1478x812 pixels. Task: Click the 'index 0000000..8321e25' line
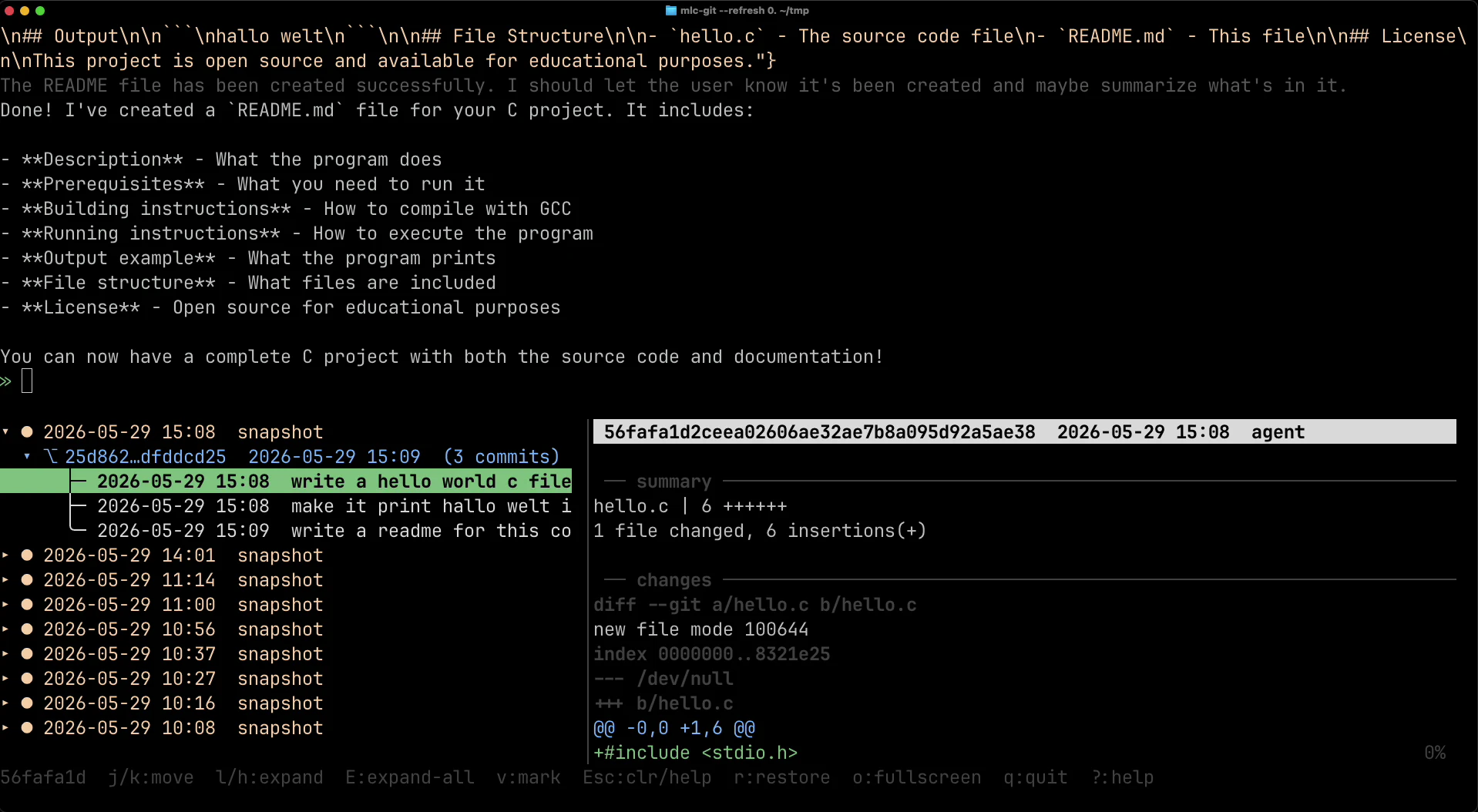[x=712, y=654]
